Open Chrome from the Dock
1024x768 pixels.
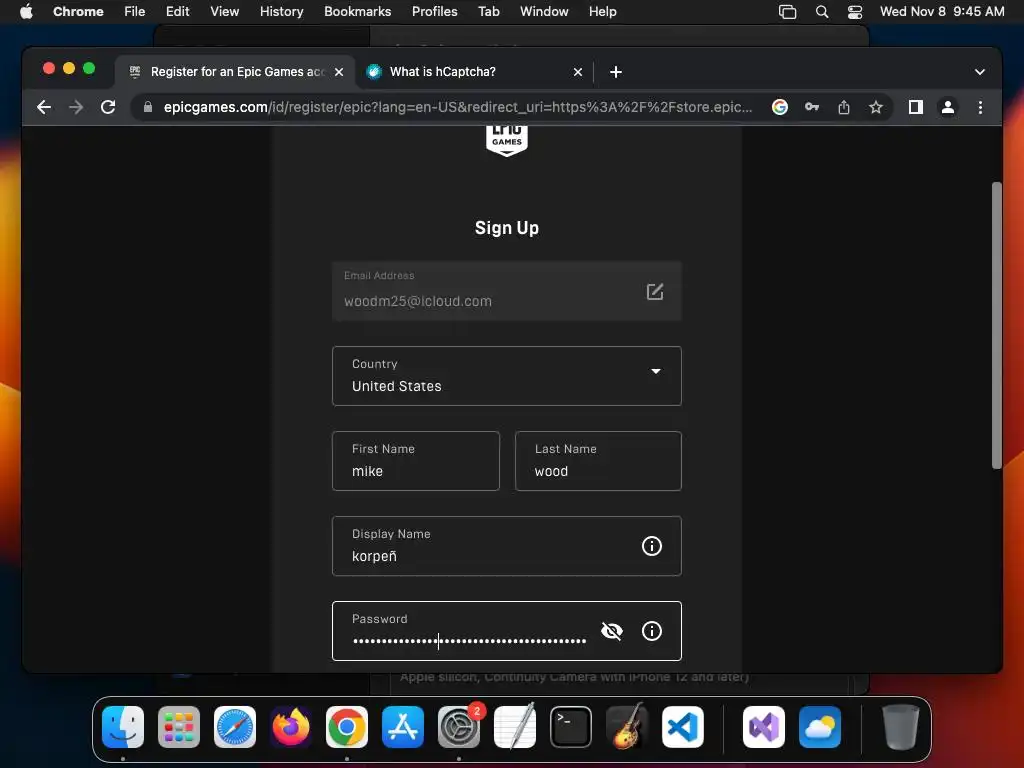[347, 727]
